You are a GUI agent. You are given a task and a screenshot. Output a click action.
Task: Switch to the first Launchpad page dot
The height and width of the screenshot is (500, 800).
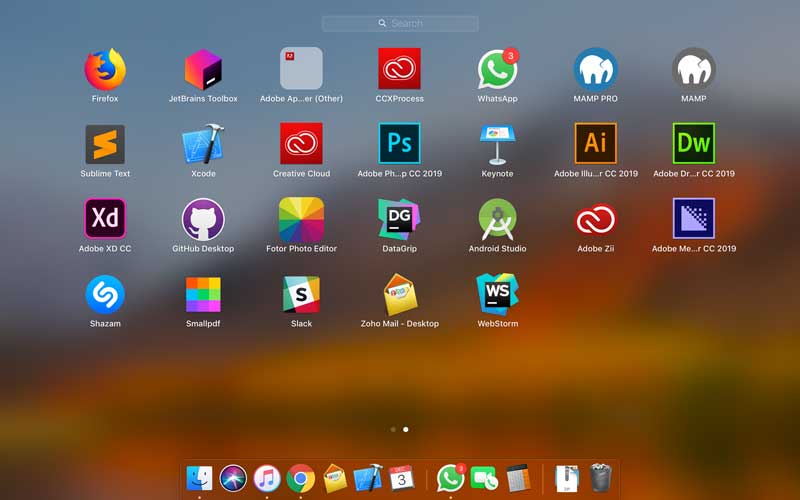(x=393, y=430)
